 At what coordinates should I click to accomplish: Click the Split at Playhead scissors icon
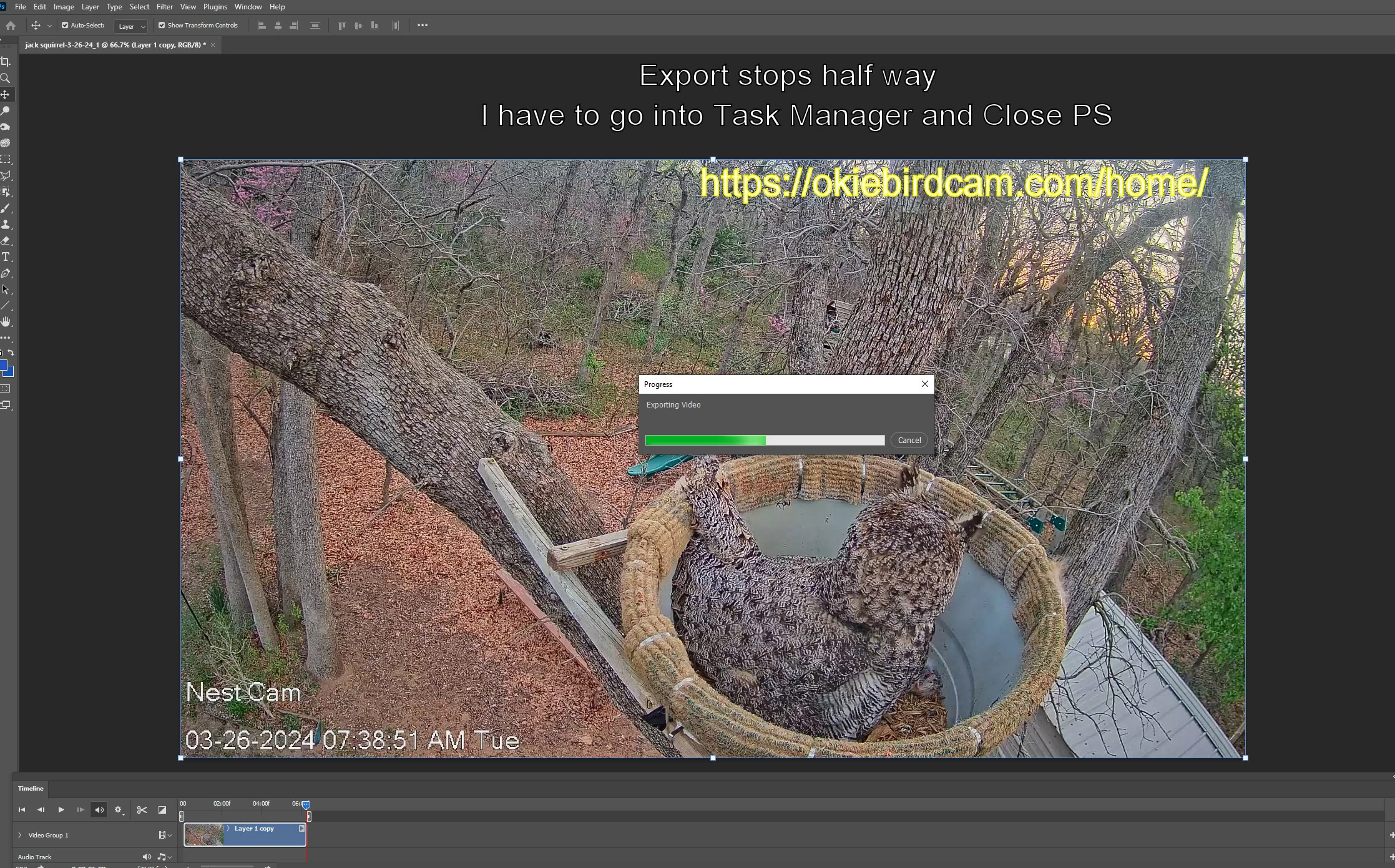coord(142,810)
